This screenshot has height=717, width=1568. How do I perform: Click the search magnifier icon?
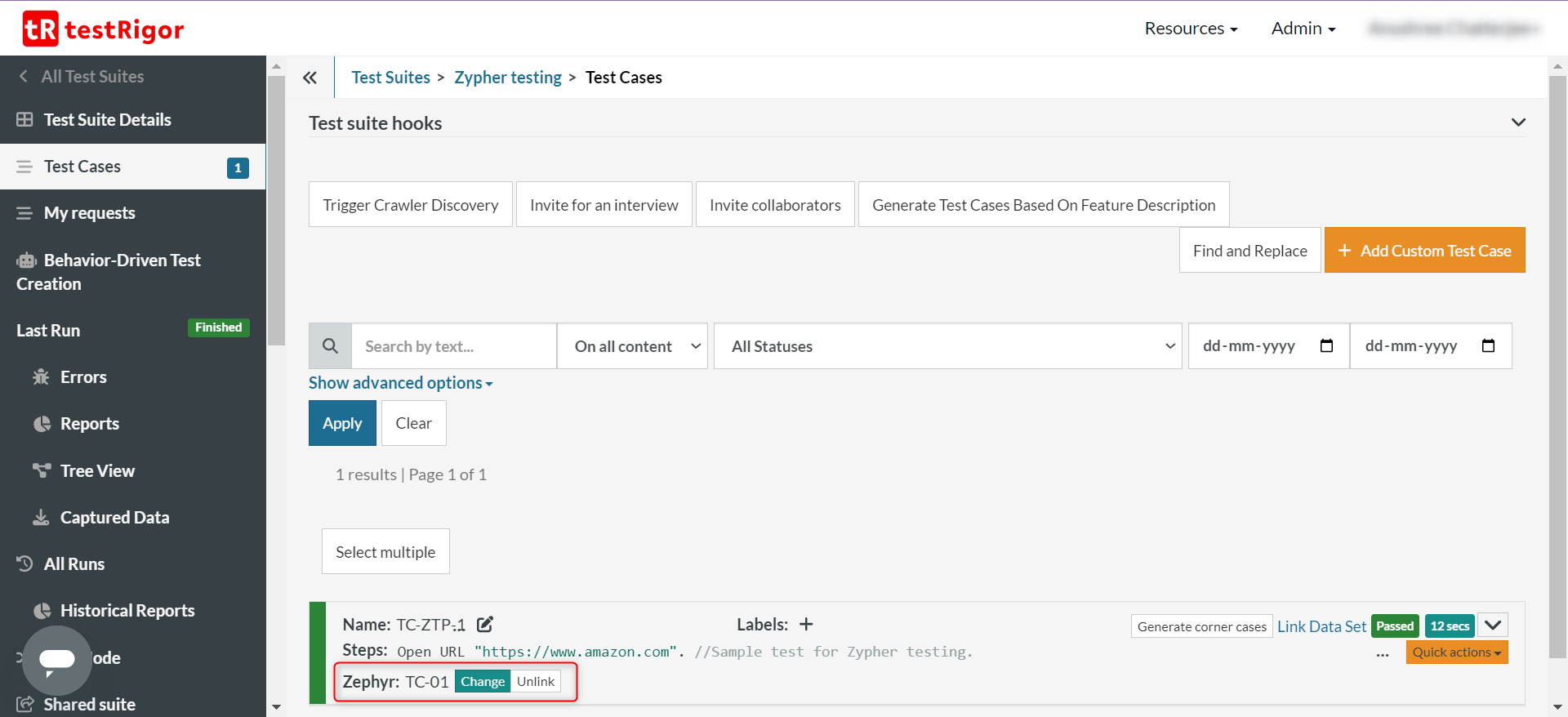tap(330, 346)
